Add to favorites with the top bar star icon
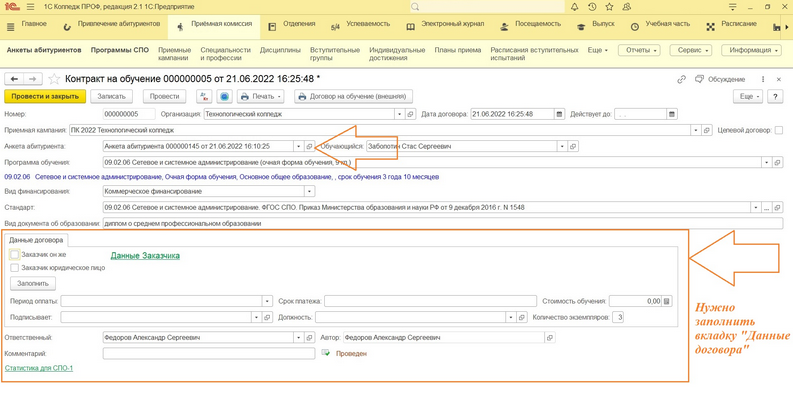The image size is (793, 400). [609, 7]
